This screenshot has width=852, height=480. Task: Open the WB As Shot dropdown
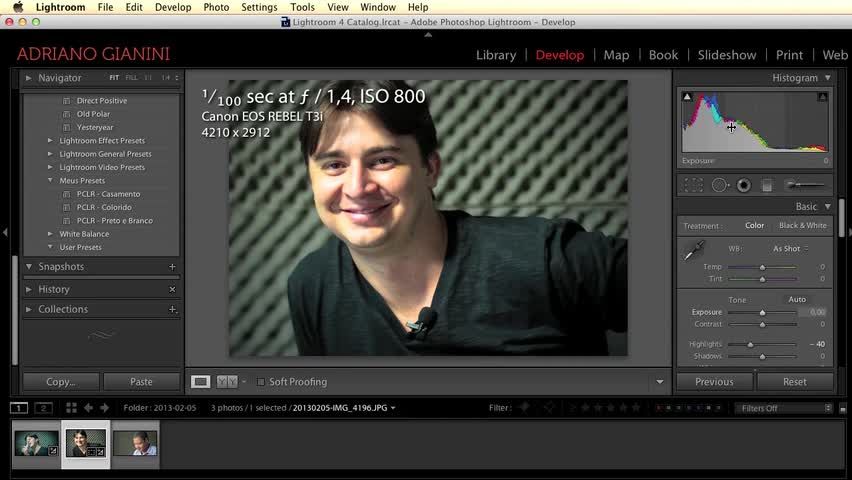(789, 249)
